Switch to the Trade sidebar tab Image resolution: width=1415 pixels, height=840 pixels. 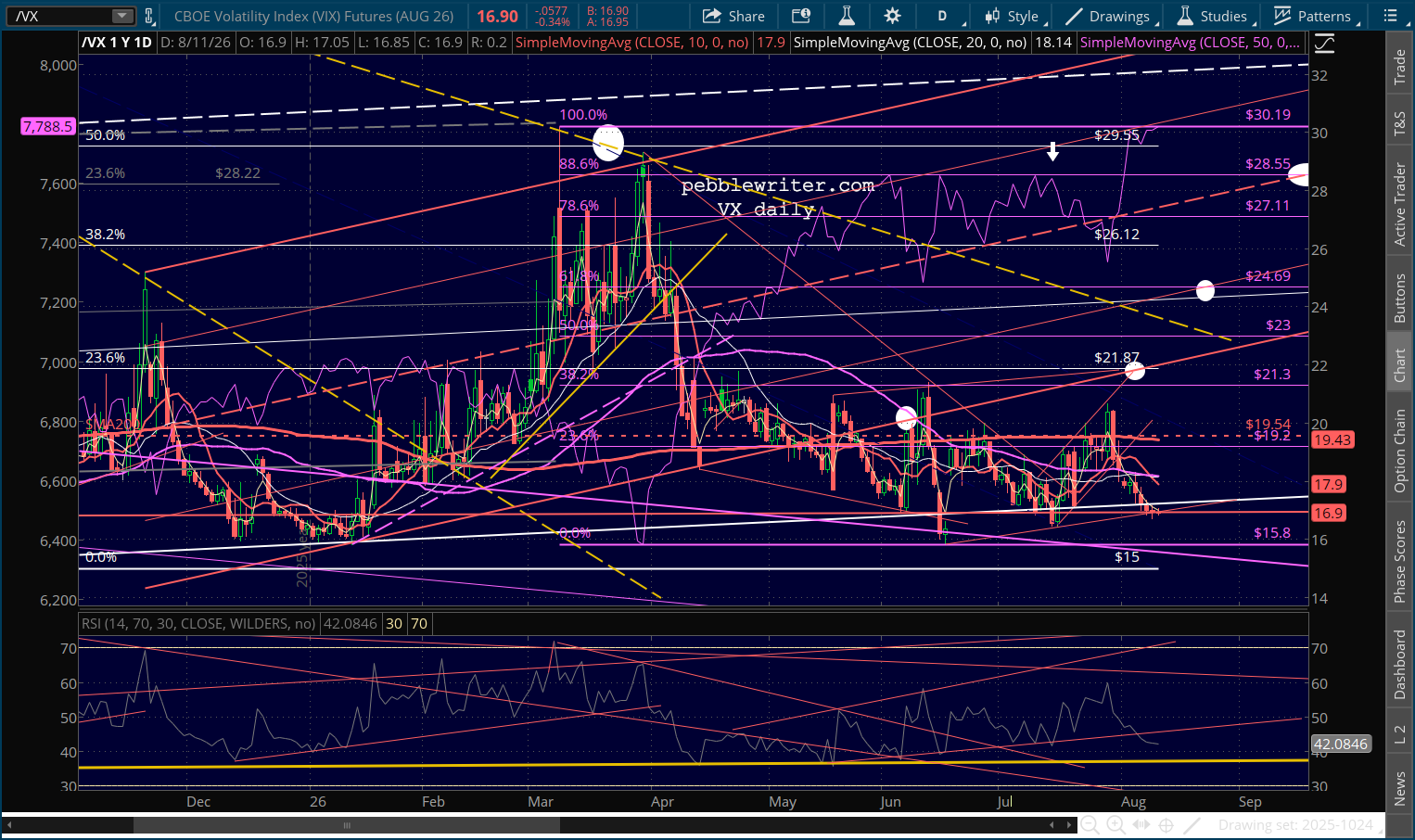1399,68
